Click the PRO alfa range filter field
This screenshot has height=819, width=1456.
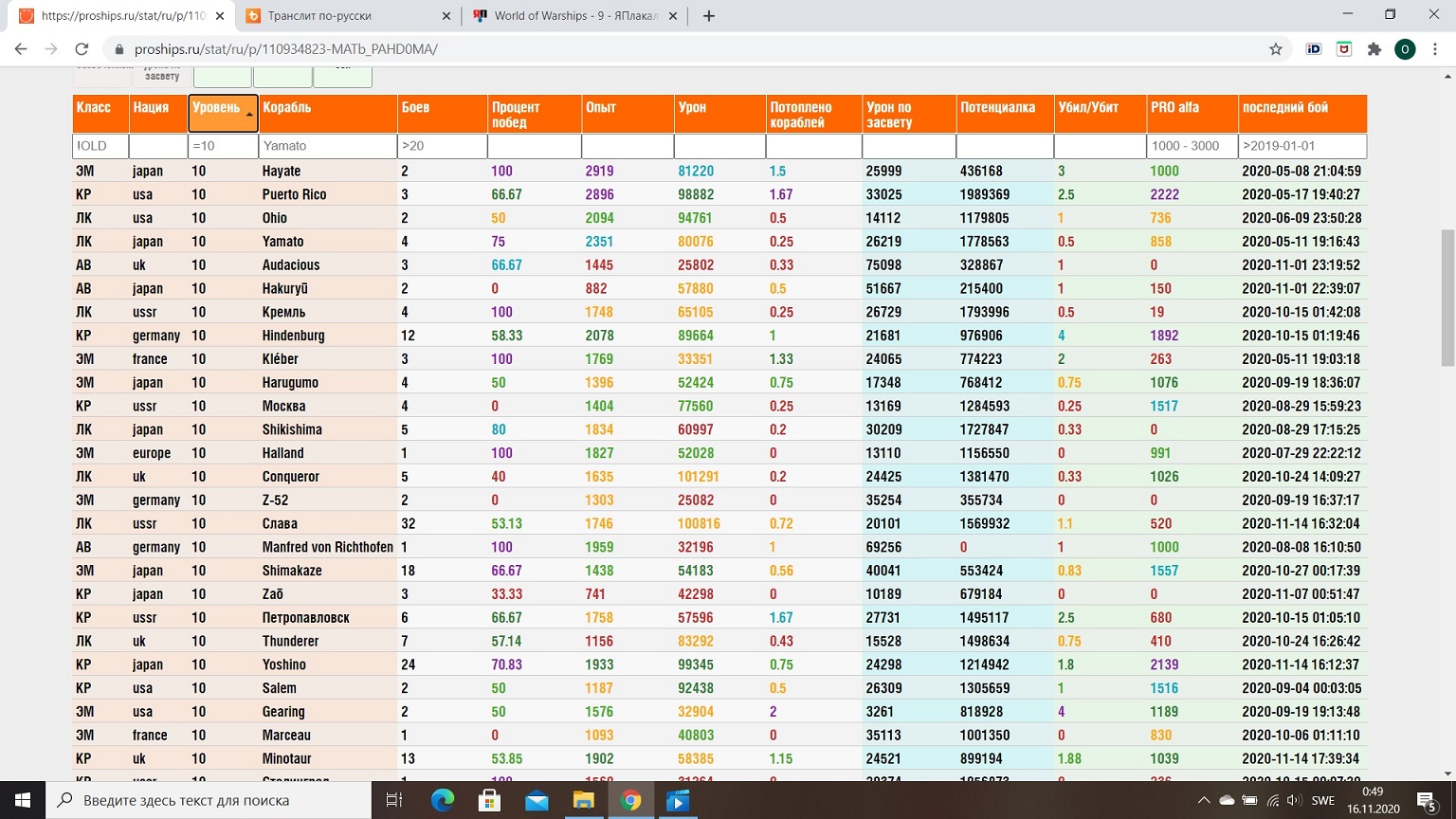point(1192,146)
